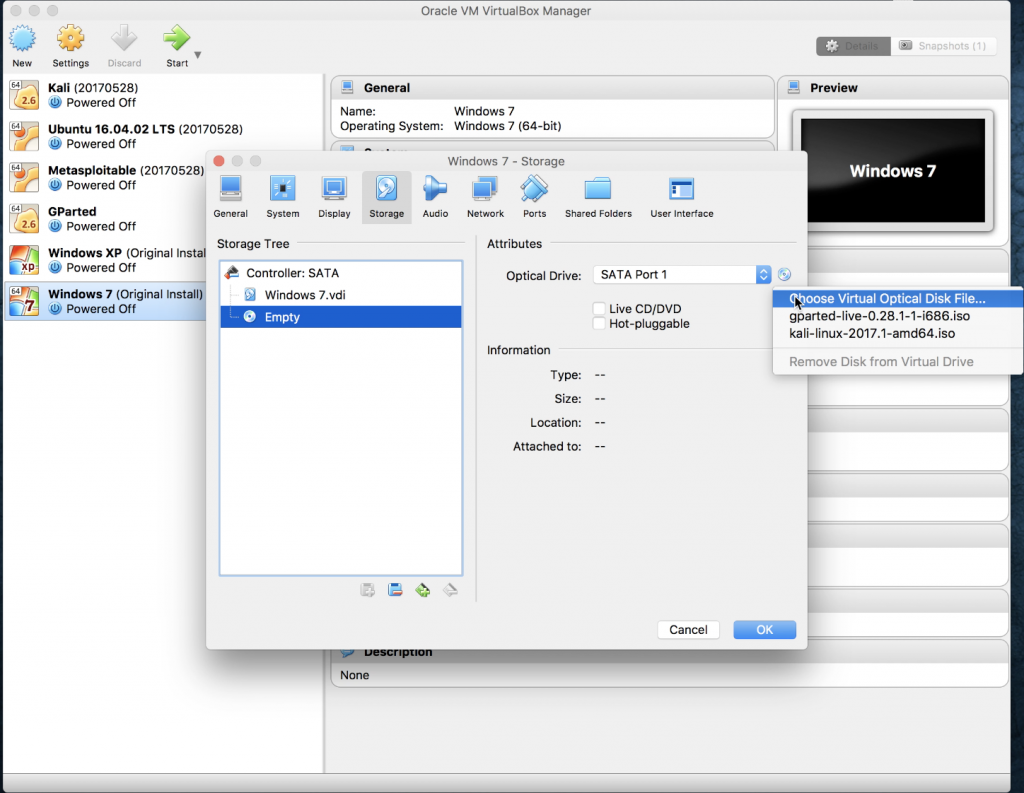This screenshot has width=1024, height=793.
Task: Open the Ports settings tab
Action: [534, 197]
